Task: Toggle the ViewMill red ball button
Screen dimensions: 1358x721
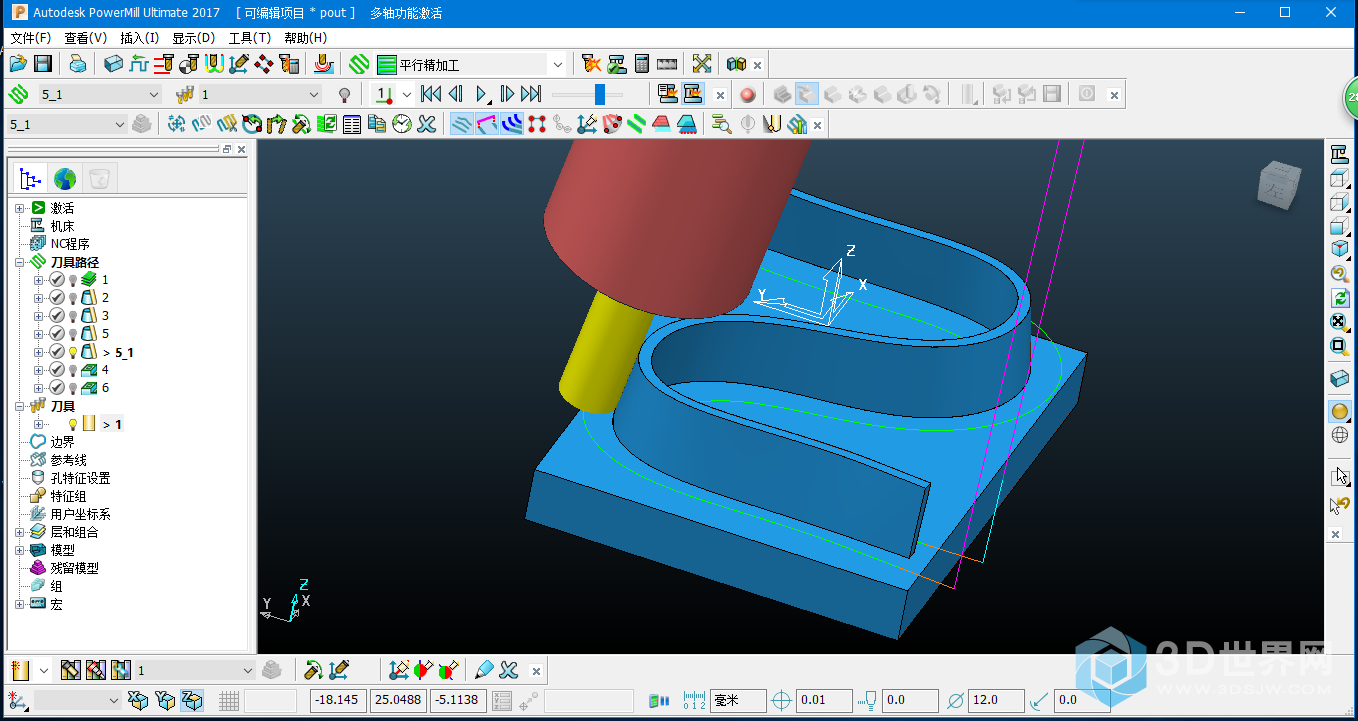Action: 747,94
